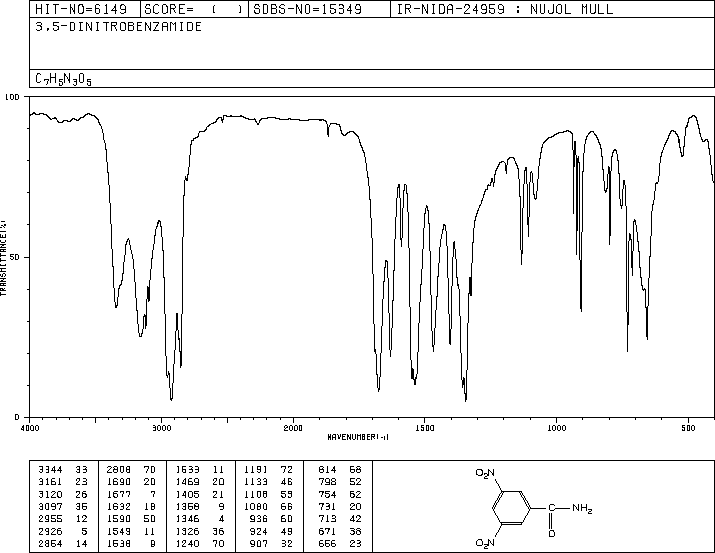Select peak table entry 656
715x553 pixels.
pyautogui.click(x=327, y=543)
